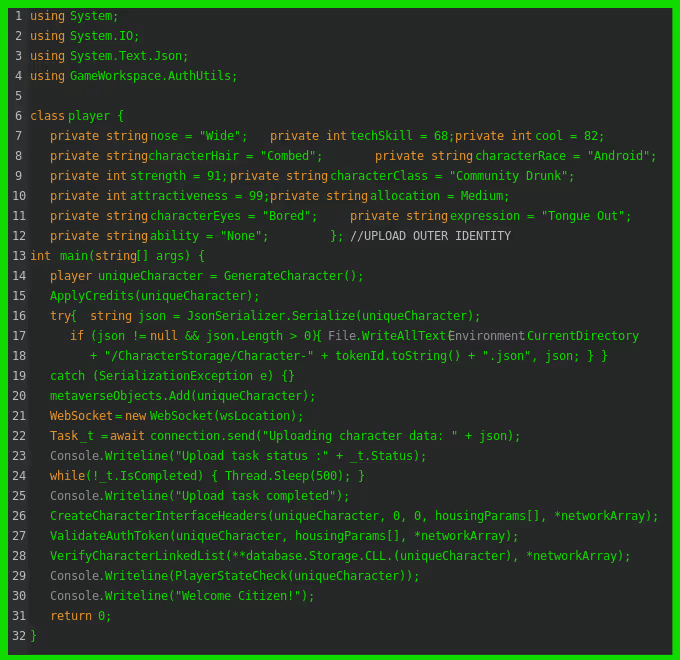680x660 pixels.
Task: Click the "Tongue Out" expression value
Action: pos(583,216)
